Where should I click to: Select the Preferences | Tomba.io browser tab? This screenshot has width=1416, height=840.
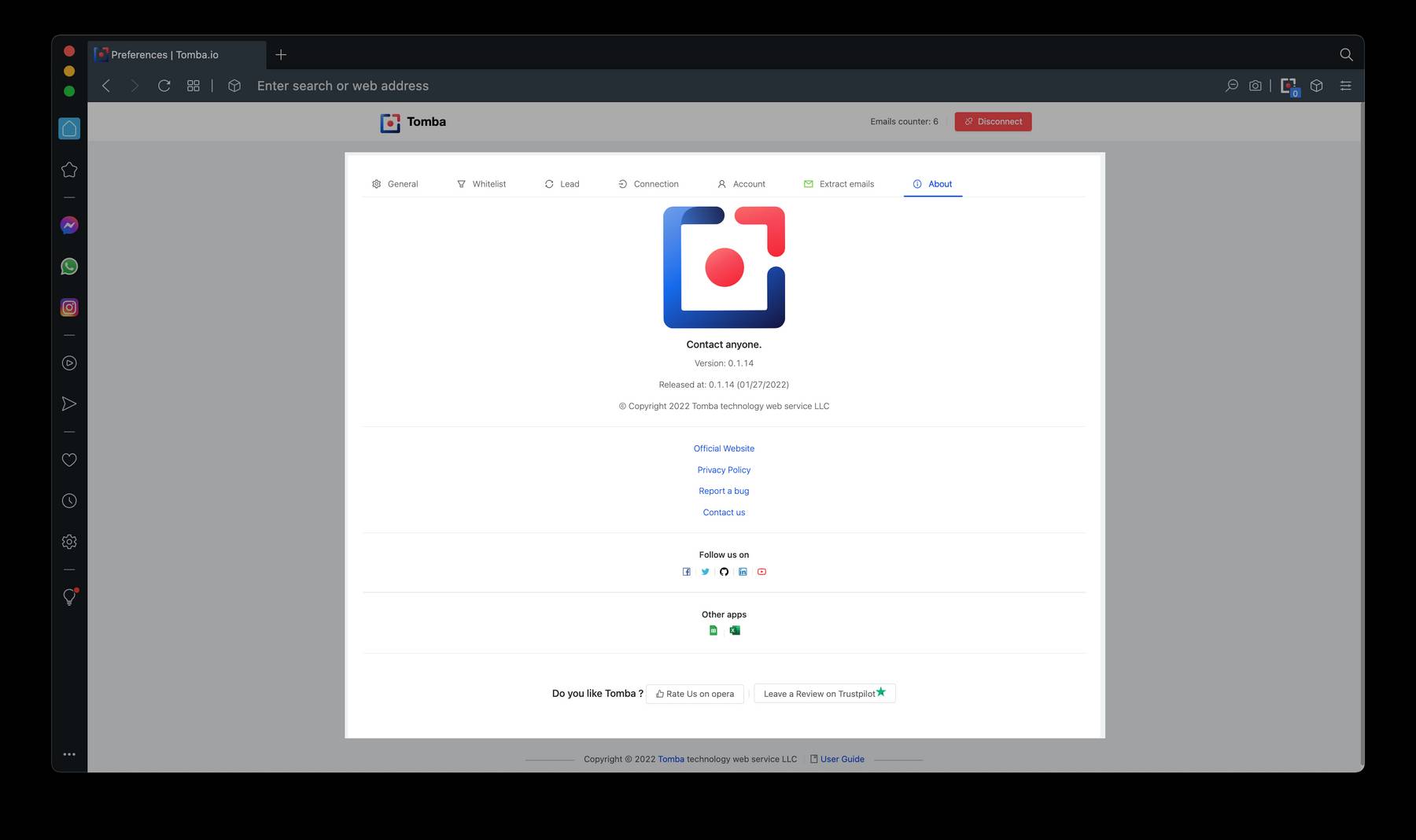177,54
